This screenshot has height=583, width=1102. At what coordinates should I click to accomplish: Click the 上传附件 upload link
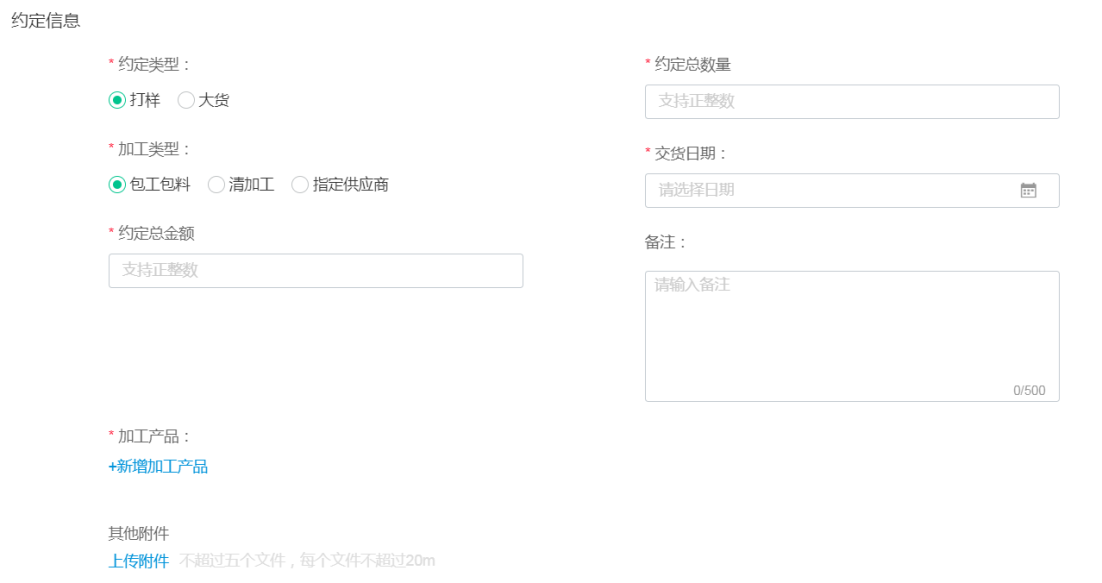(x=138, y=561)
